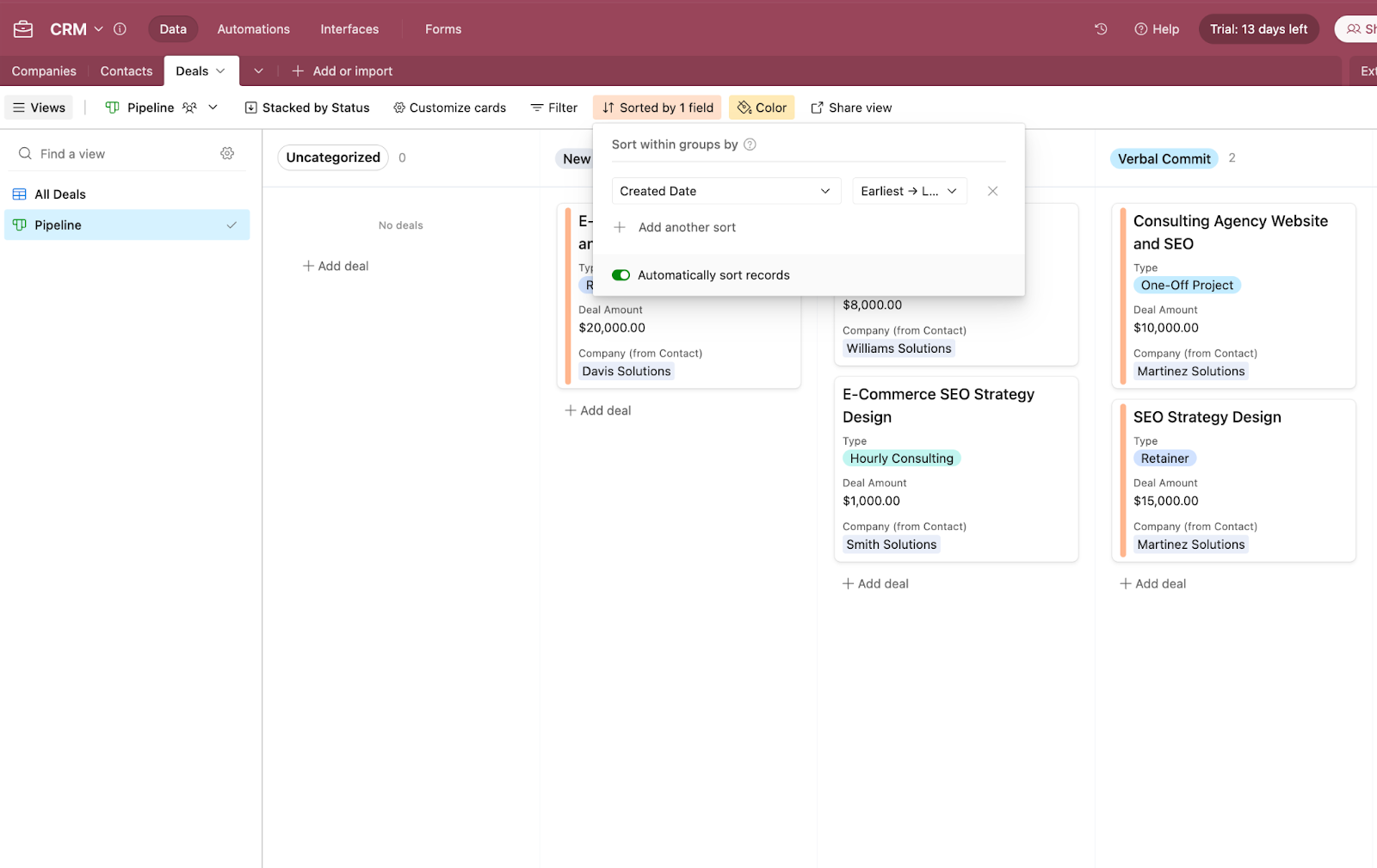
Task: Click the Uncategorized stack label
Action: point(333,157)
